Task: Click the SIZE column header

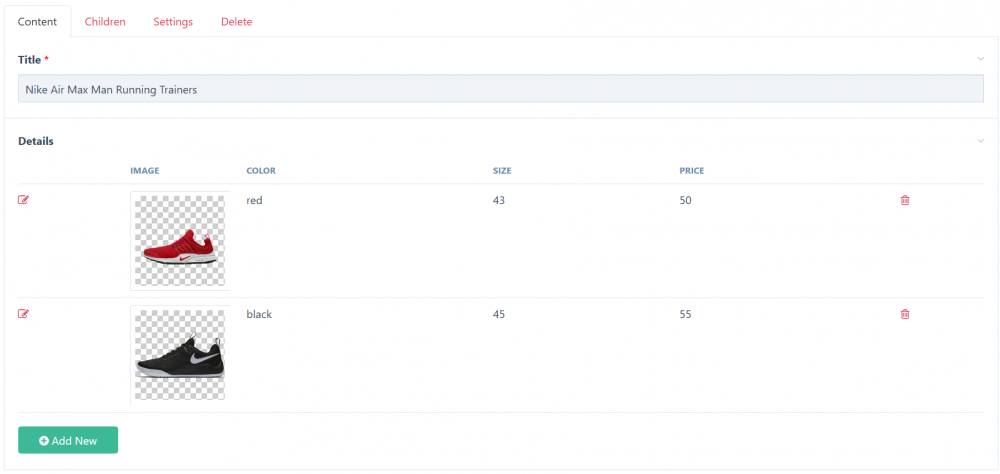Action: 502,171
